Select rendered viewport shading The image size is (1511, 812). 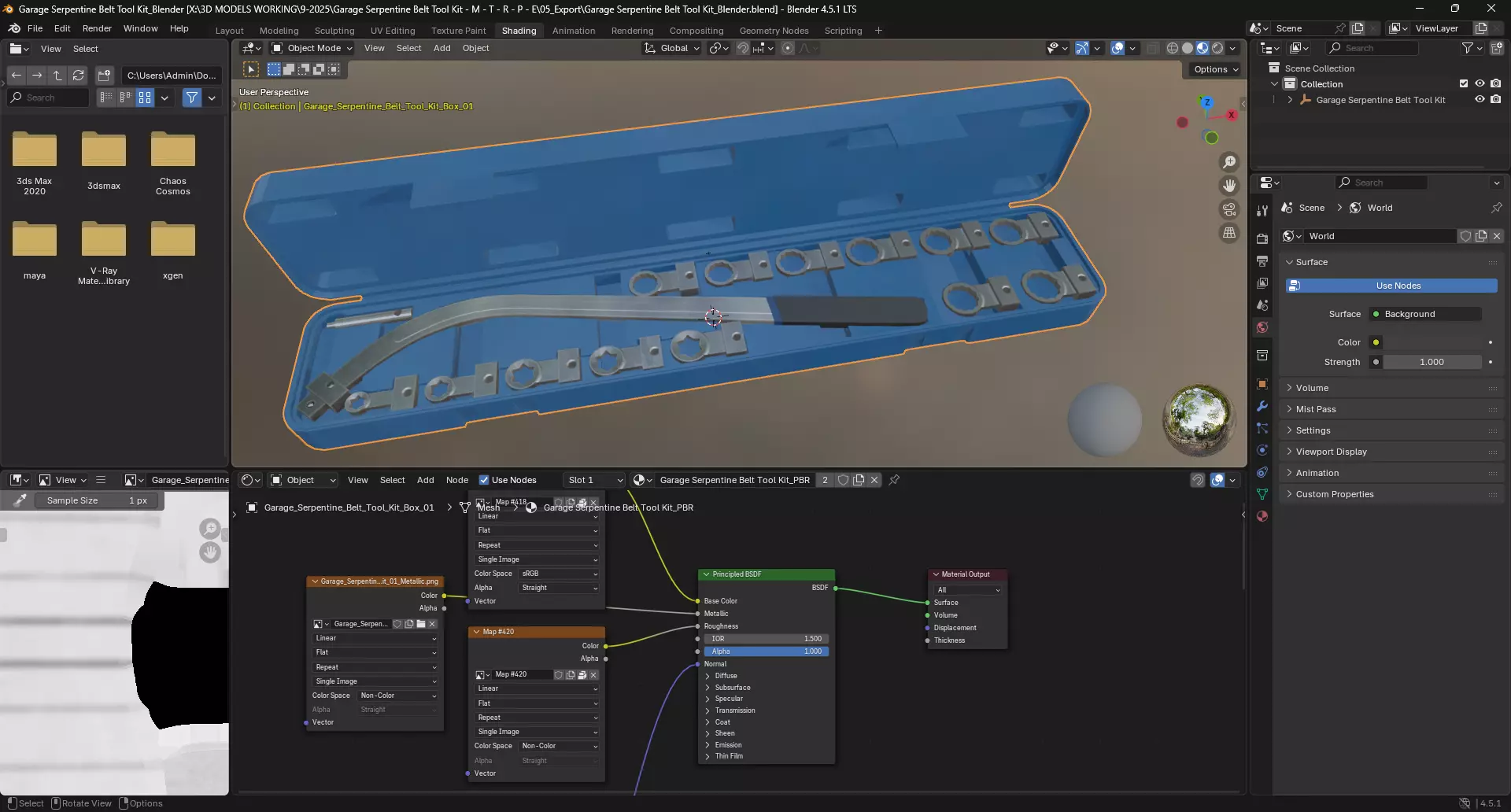(x=1217, y=48)
